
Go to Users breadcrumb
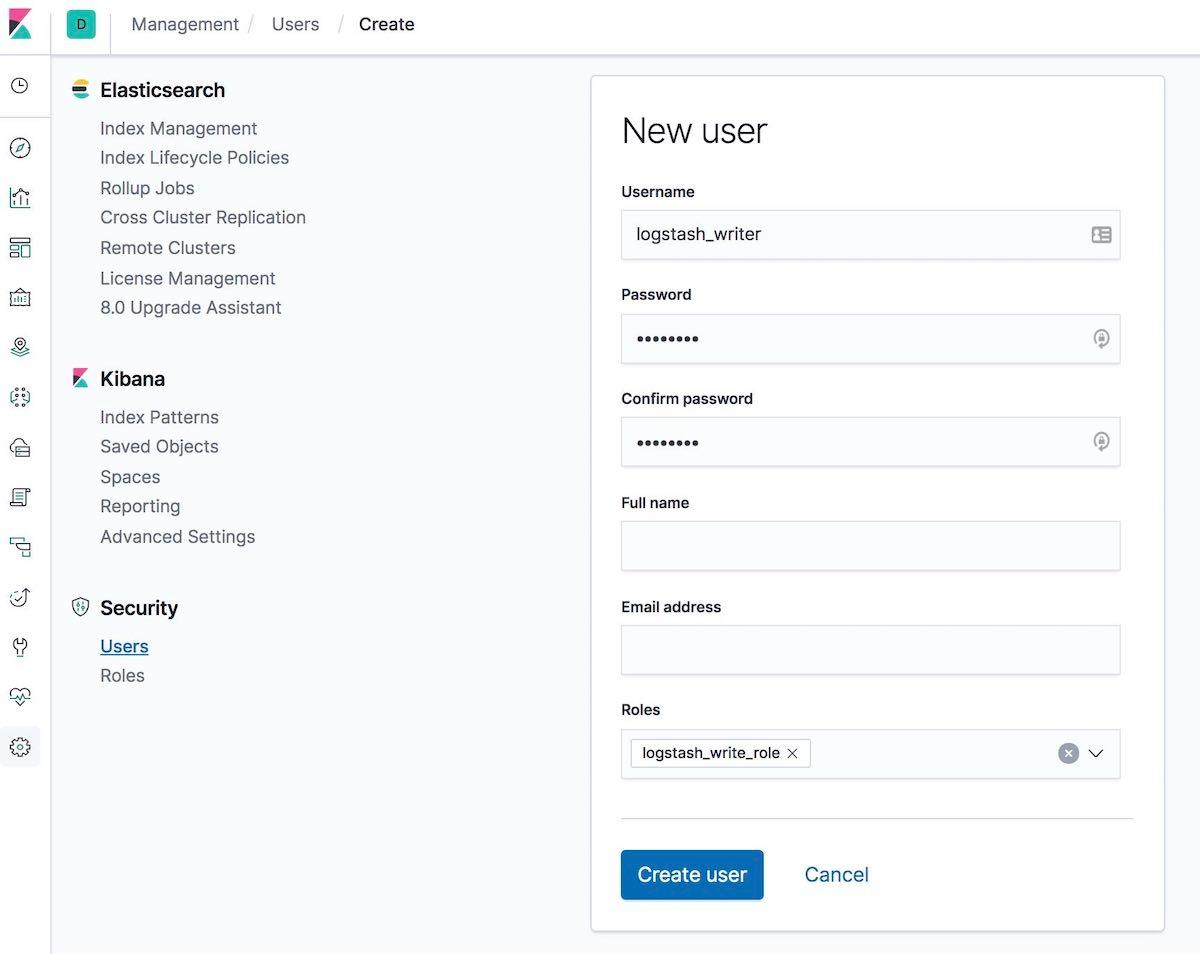tap(295, 24)
